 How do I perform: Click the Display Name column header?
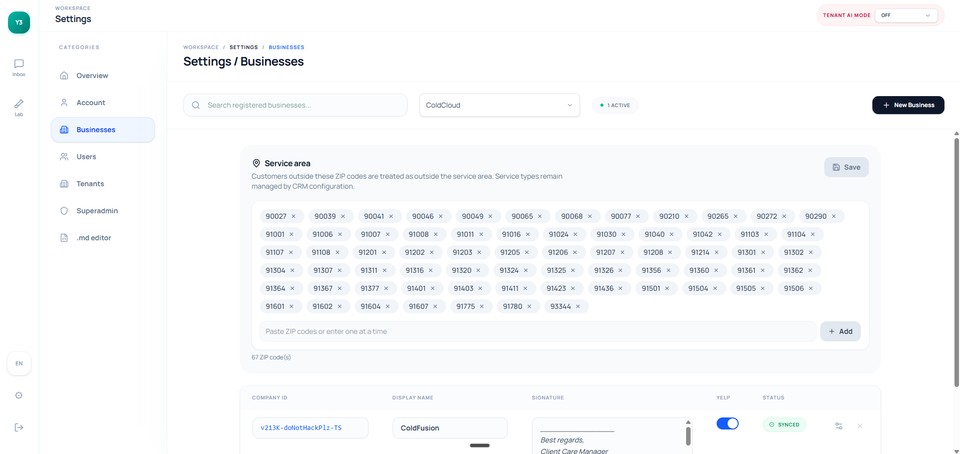[x=413, y=398]
